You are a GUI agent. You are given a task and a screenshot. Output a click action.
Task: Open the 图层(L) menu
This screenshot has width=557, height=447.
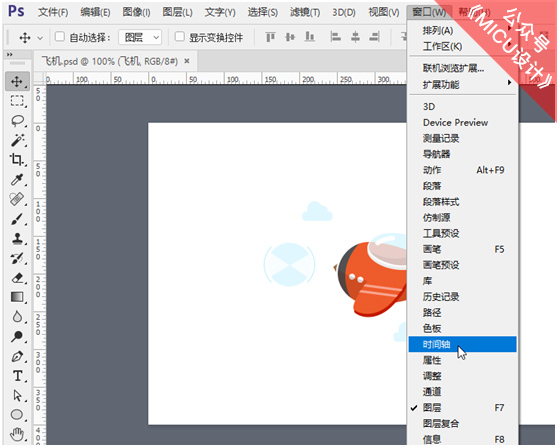[x=178, y=12]
